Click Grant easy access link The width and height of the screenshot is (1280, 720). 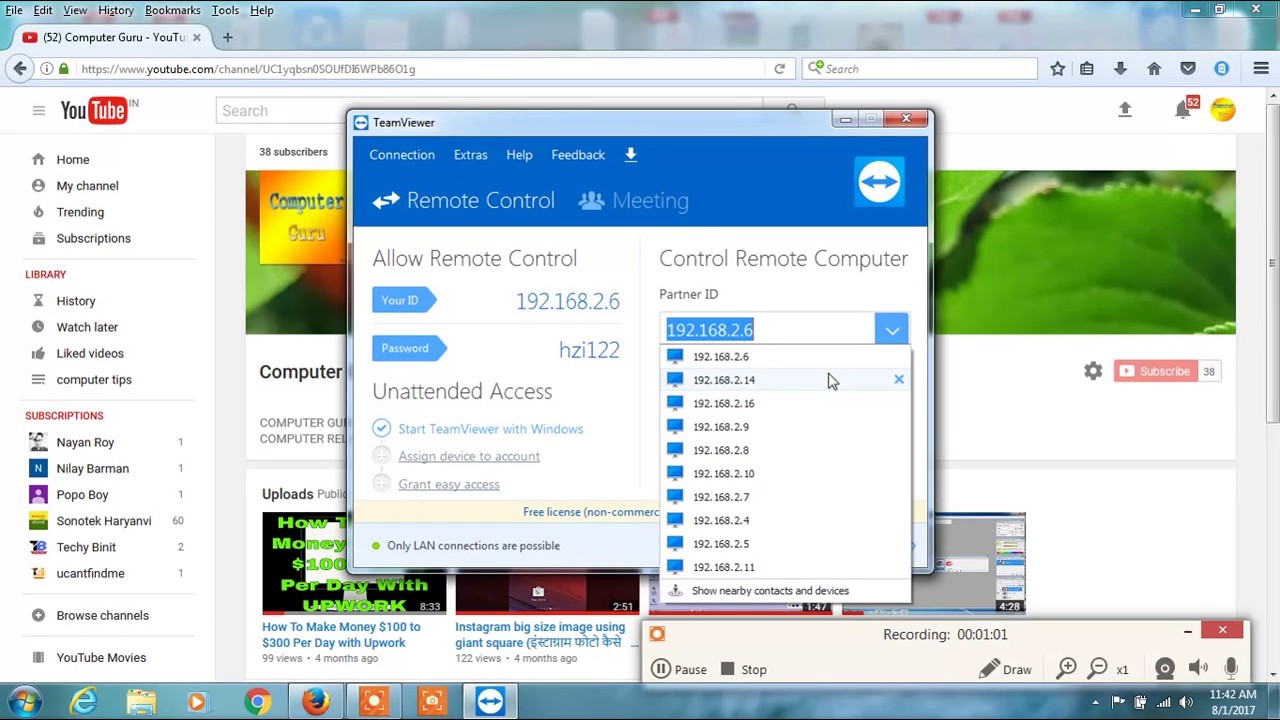click(449, 484)
